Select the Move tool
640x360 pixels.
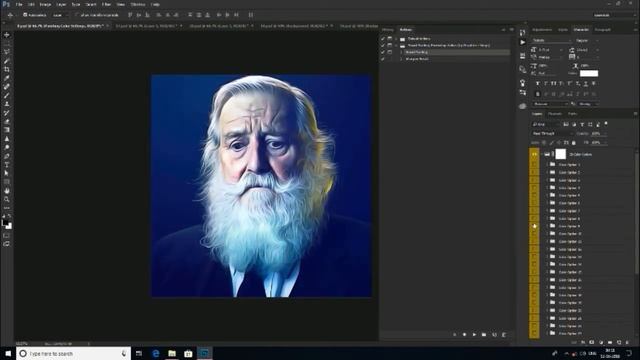click(7, 35)
